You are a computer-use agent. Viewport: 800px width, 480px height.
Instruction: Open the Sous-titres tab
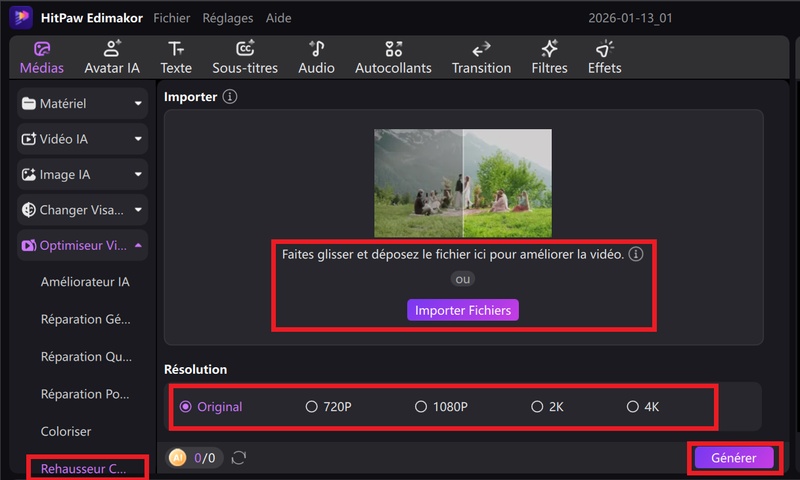(245, 58)
